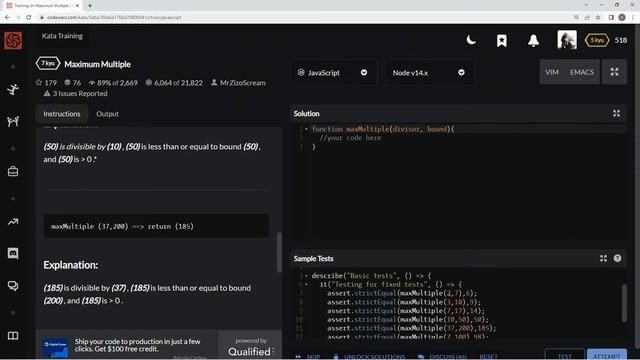This screenshot has width=640, height=360.
Task: Click the ATTEMPT button
Action: [x=607, y=355]
